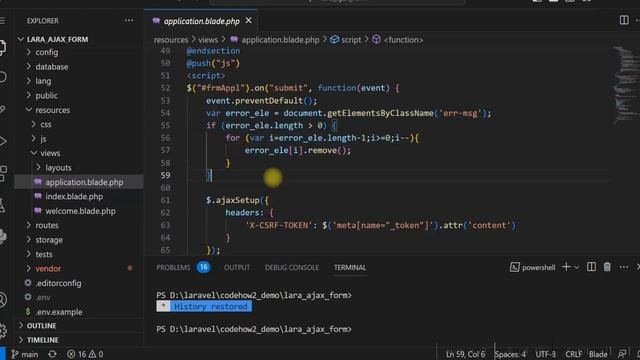Split the terminal panel

click(x=591, y=267)
